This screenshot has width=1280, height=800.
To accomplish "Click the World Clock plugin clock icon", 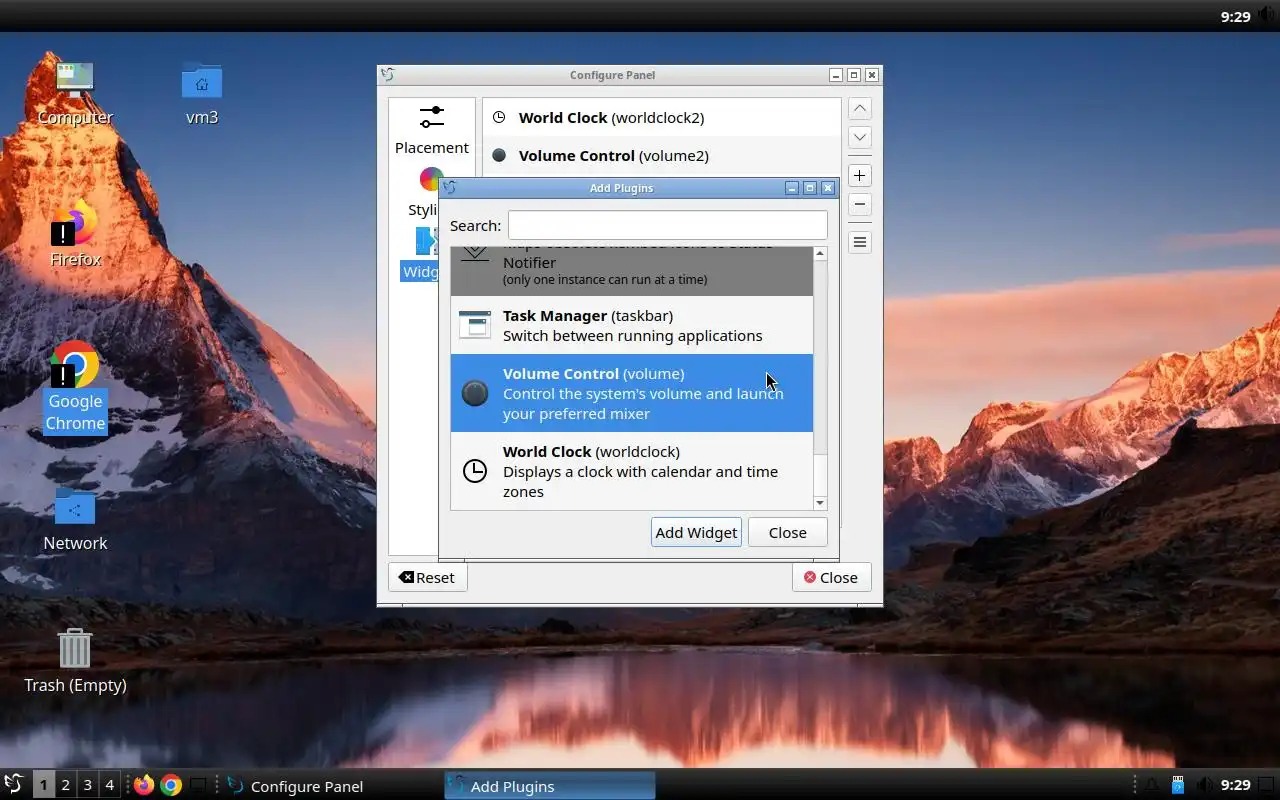I will click(x=475, y=471).
